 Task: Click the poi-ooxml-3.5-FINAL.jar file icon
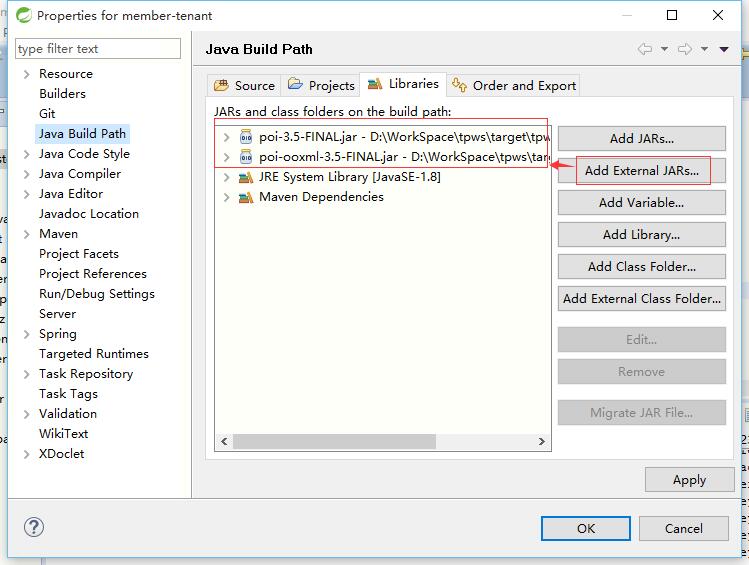[246, 157]
